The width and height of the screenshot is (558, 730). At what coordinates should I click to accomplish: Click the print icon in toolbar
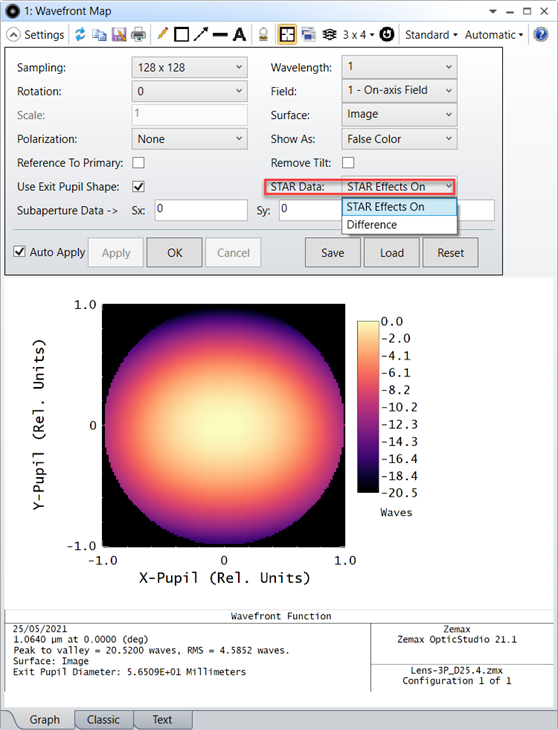coord(138,34)
